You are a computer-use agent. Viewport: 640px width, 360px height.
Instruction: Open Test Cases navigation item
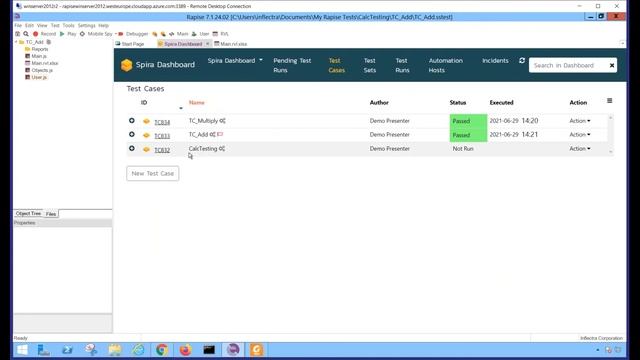(336, 65)
